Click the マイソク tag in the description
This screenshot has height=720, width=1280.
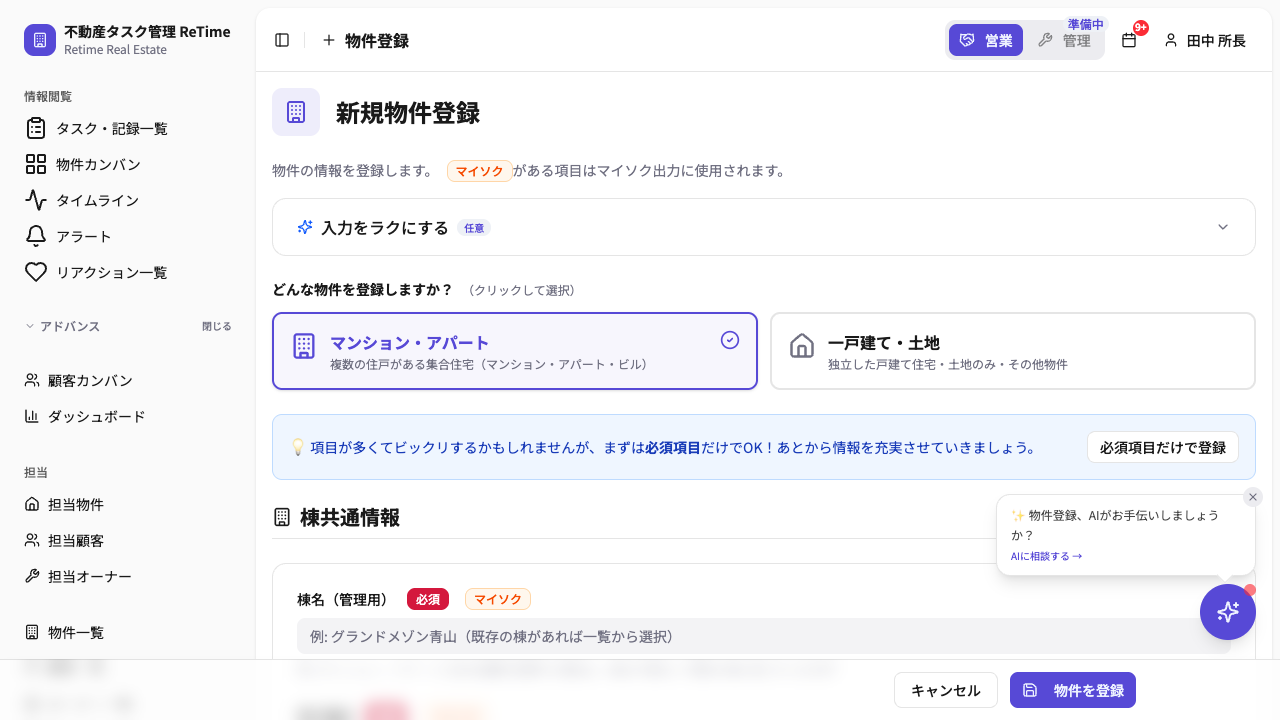(480, 171)
